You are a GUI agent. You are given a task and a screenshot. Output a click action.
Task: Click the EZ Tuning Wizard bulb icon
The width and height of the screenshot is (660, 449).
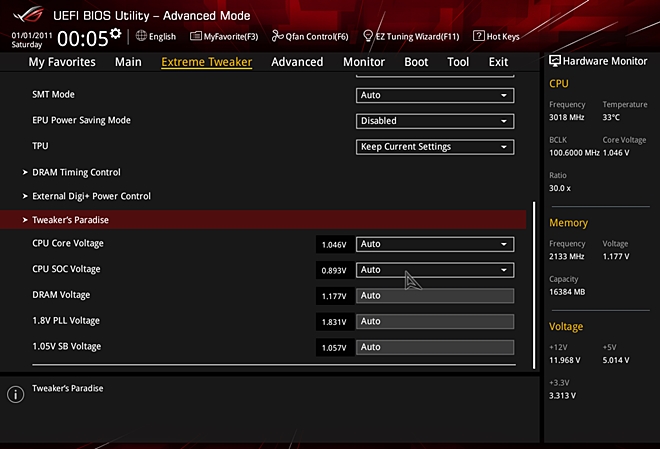(368, 36)
